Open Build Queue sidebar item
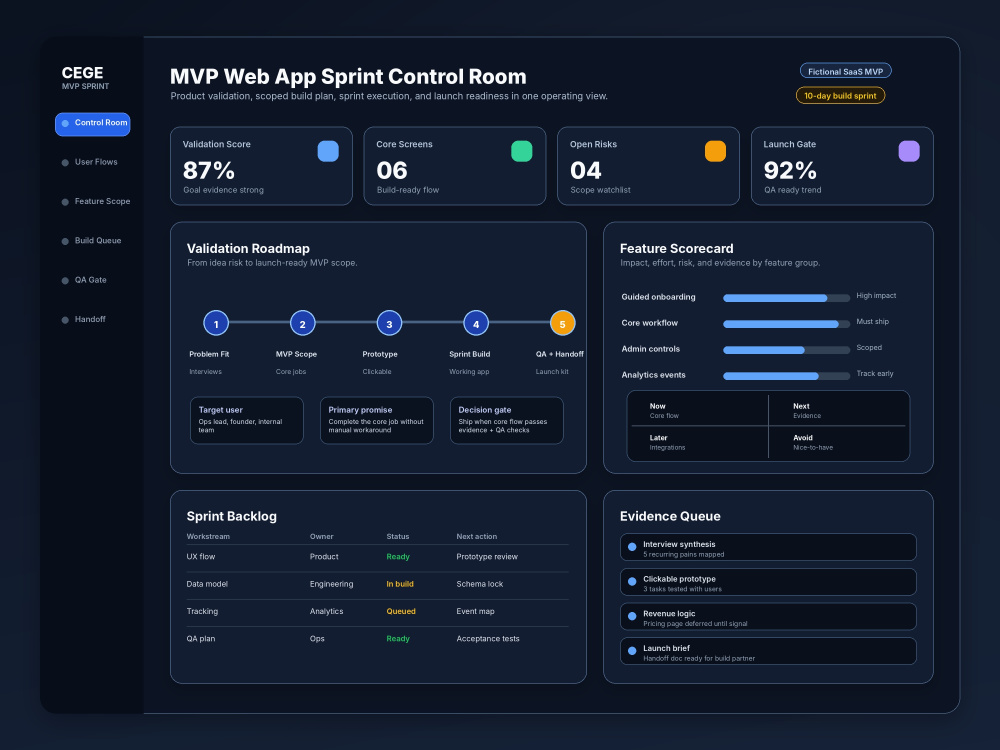 coord(92,241)
